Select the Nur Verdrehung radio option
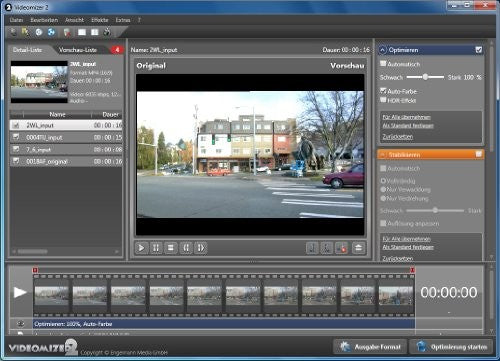 pyautogui.click(x=383, y=198)
